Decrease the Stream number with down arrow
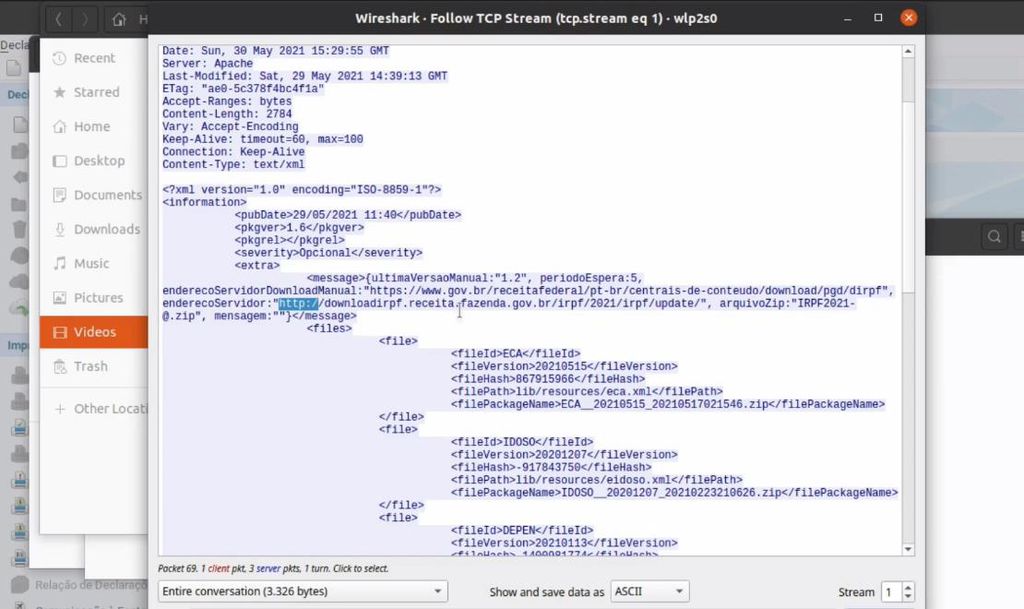The height and width of the screenshot is (609, 1024). click(908, 597)
